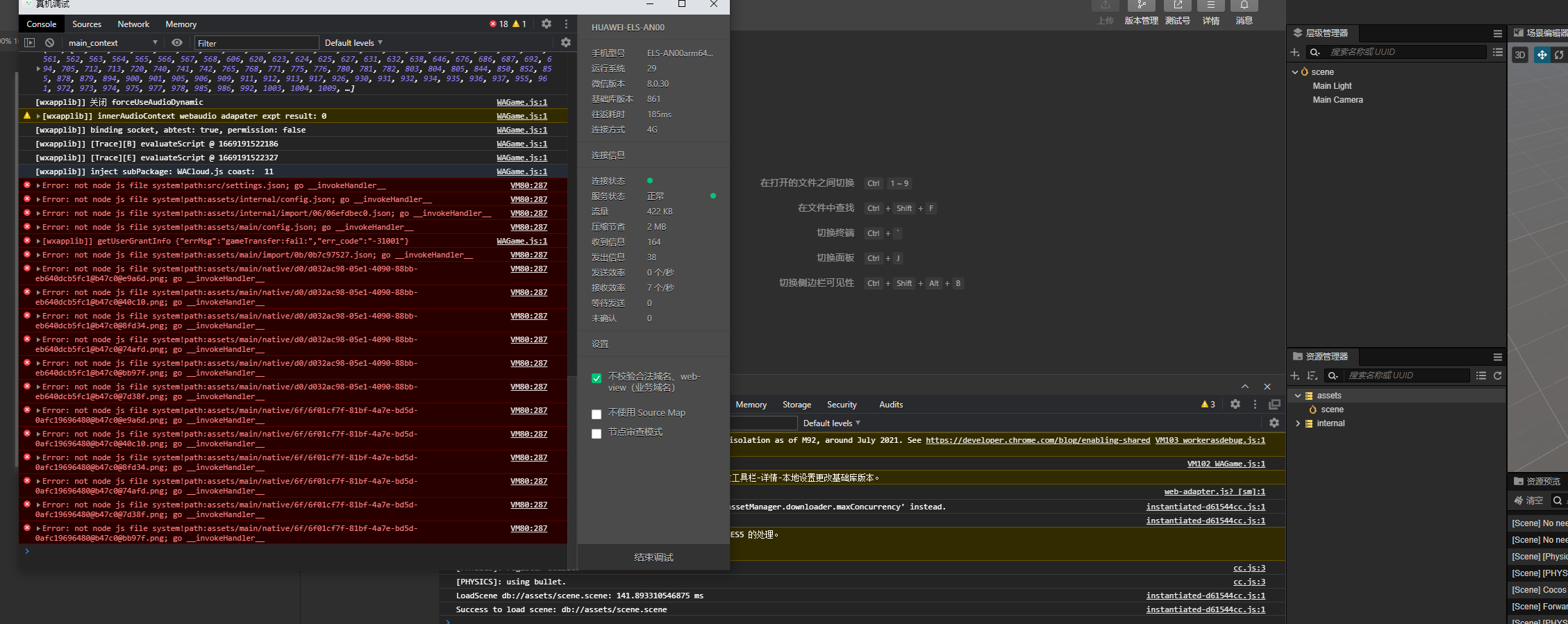Click the red error count badge showing 18

tap(499, 24)
